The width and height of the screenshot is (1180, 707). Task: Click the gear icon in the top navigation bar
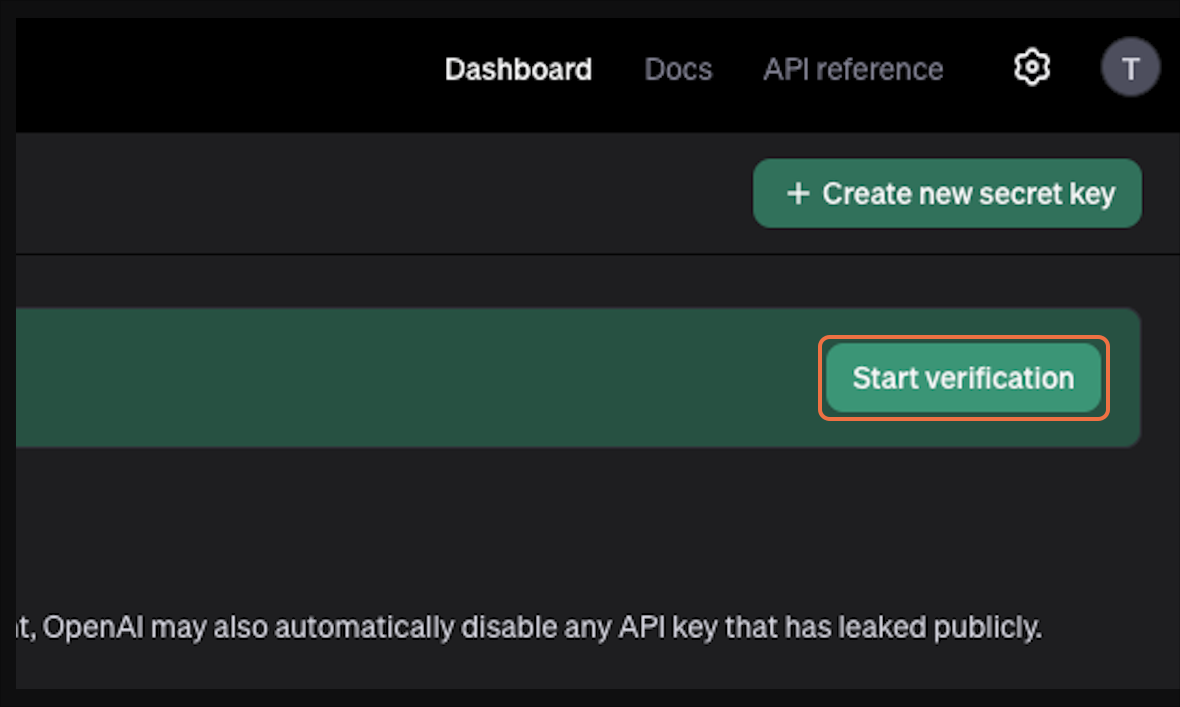click(x=1031, y=67)
